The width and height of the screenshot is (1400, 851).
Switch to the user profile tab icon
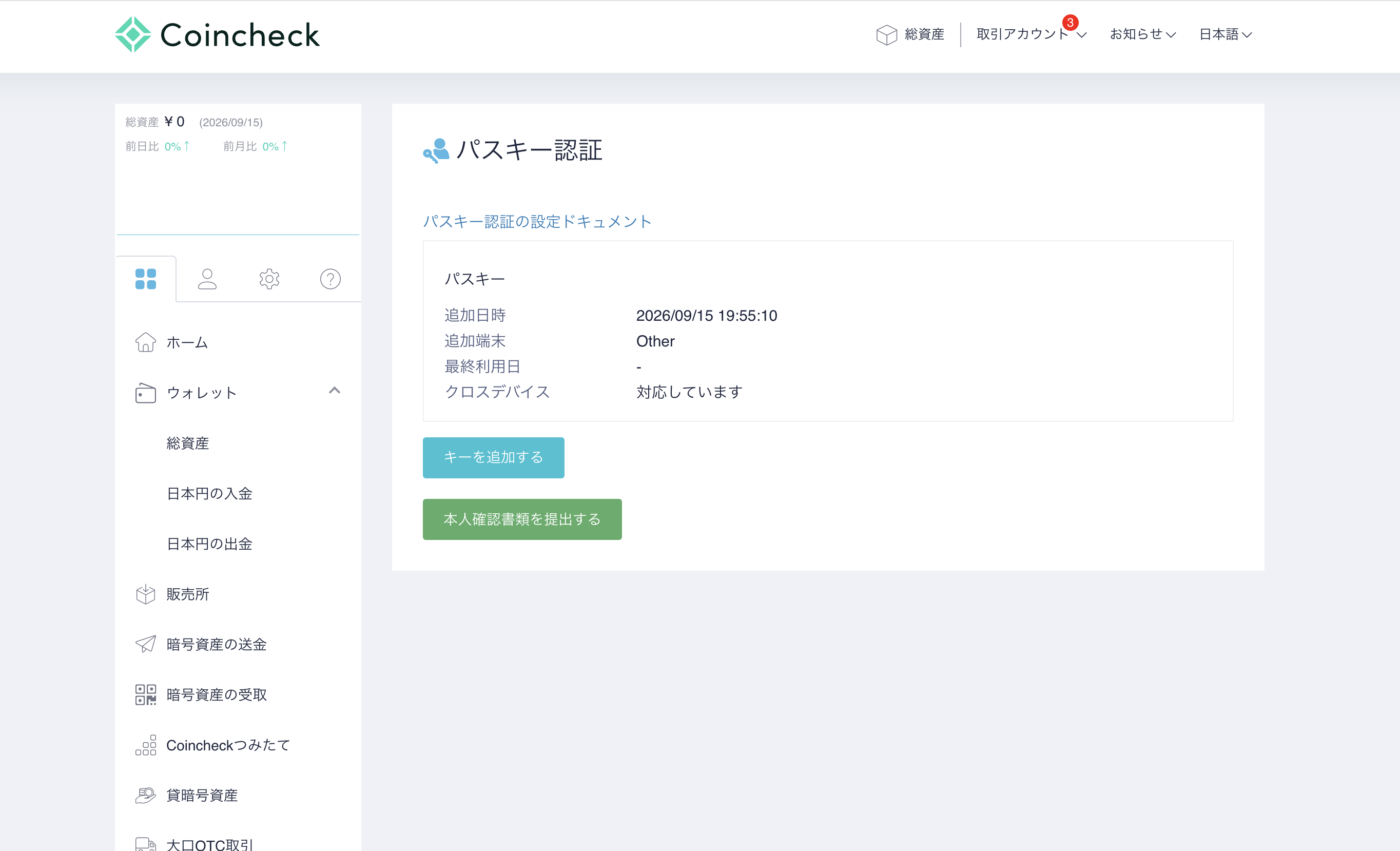coord(207,279)
